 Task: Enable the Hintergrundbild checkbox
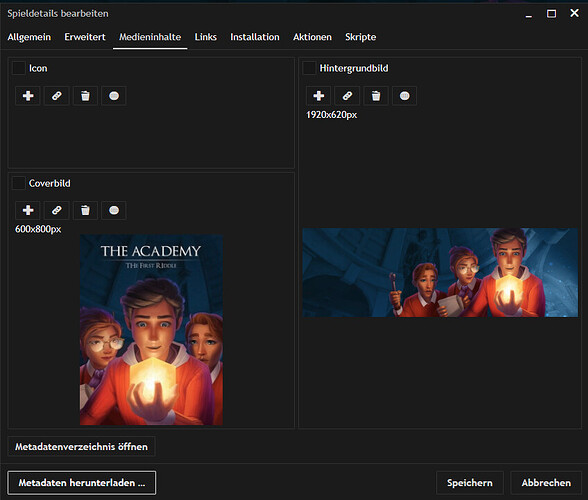309,68
